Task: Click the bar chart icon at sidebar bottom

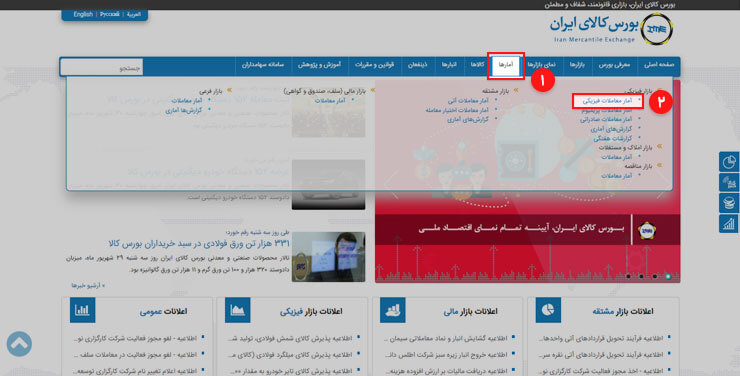Action: click(x=729, y=224)
